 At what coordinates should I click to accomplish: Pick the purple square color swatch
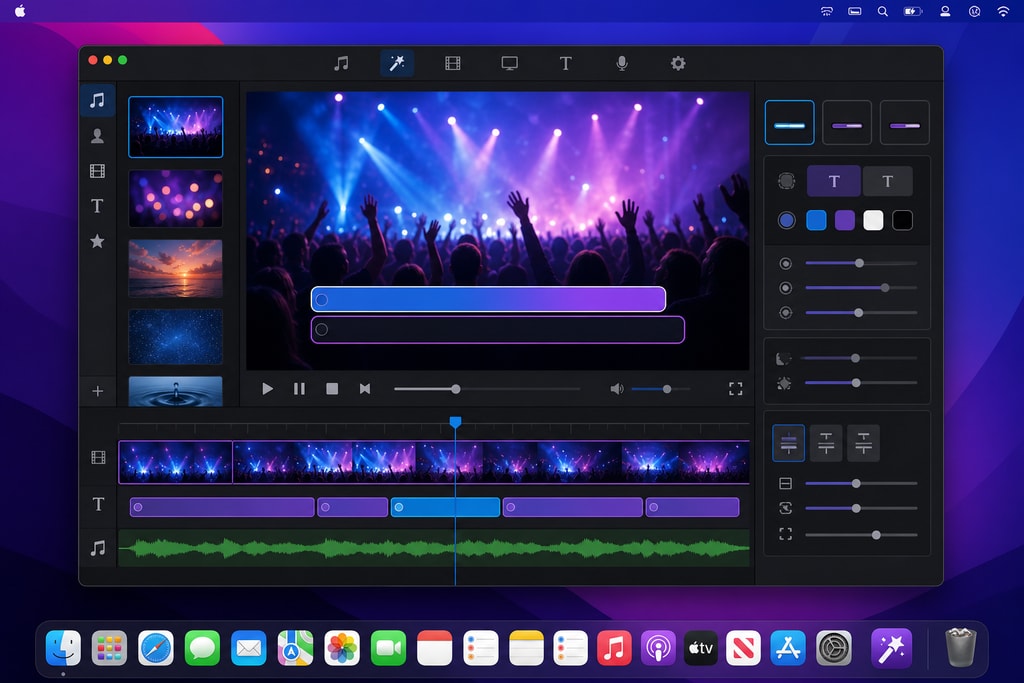[844, 221]
